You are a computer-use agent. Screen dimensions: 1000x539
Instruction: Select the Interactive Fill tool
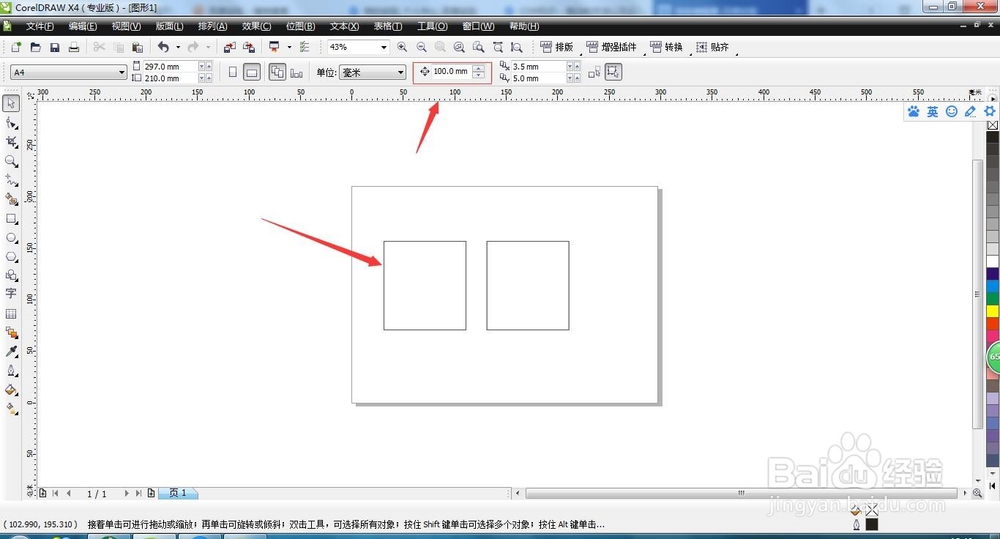[11, 409]
